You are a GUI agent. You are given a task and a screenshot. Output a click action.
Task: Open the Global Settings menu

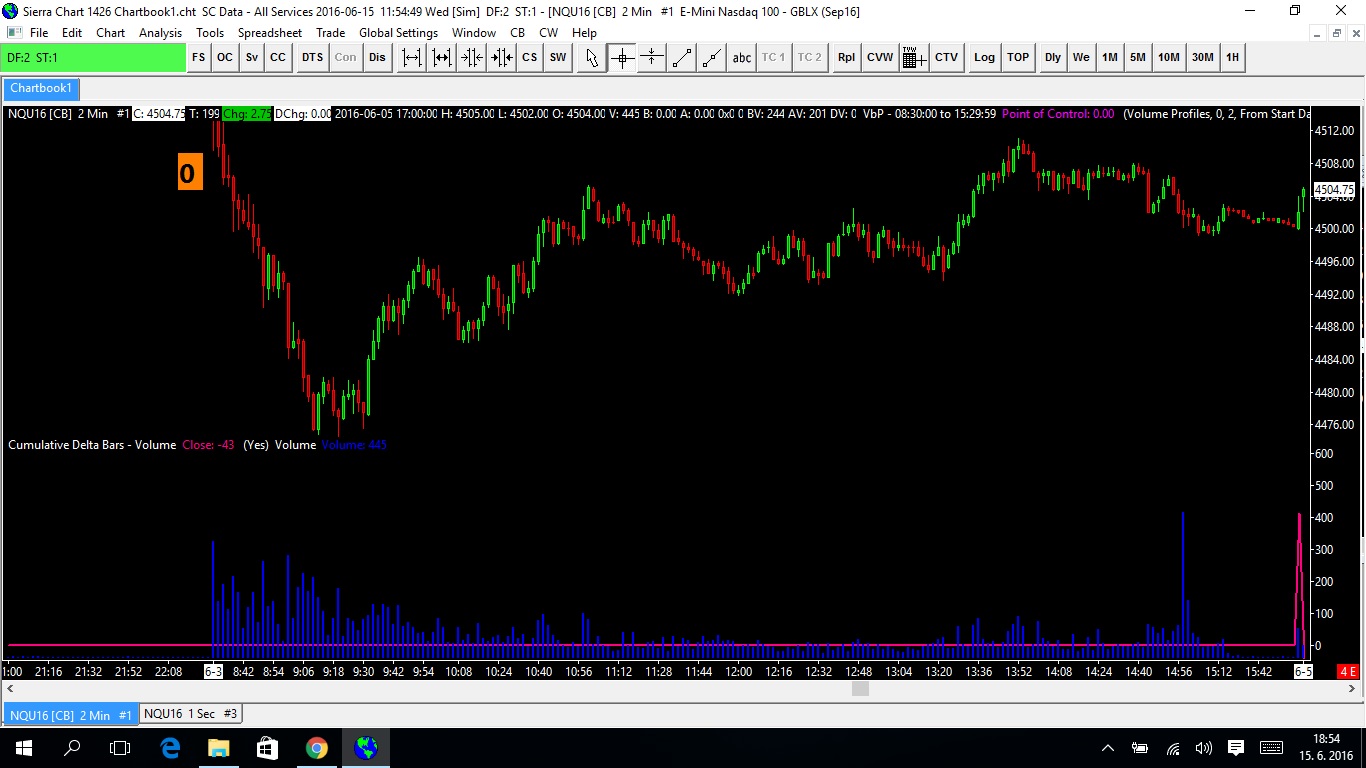399,33
